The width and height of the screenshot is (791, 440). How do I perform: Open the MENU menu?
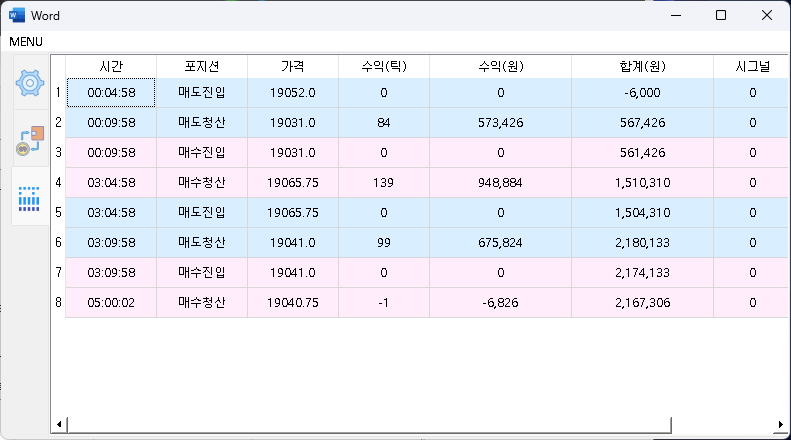point(26,42)
